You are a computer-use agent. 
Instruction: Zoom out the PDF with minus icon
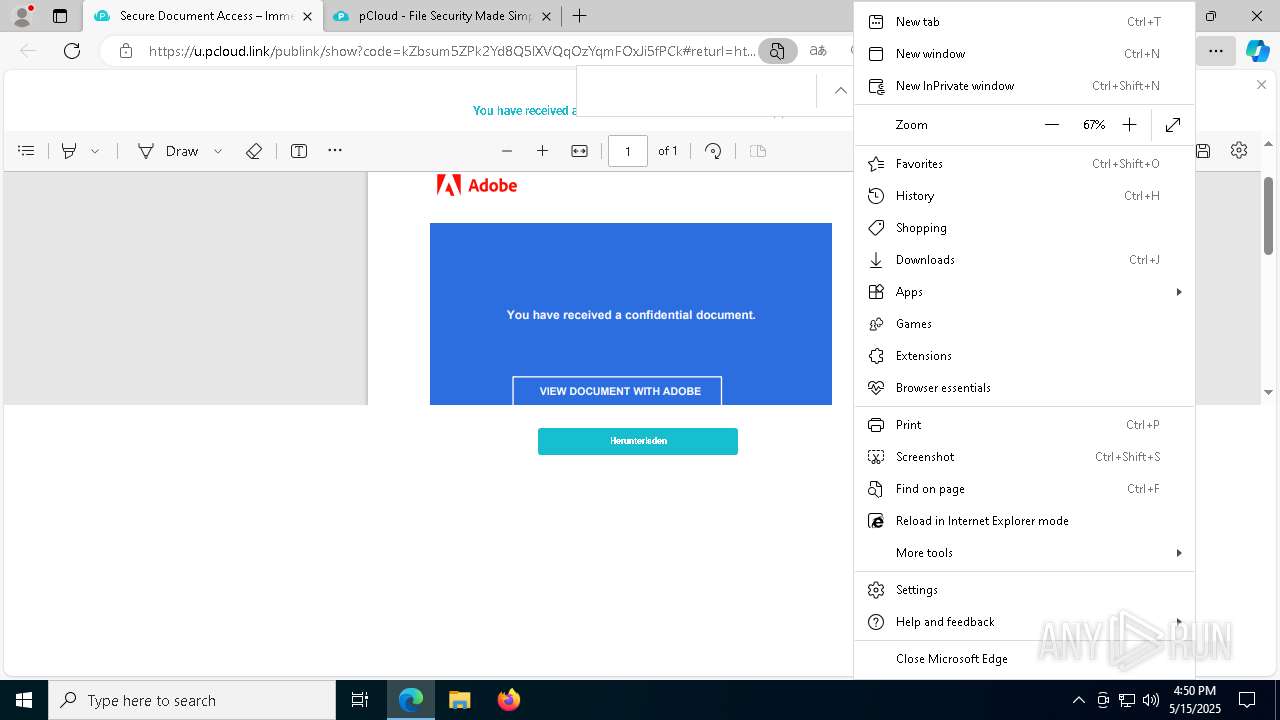(507, 151)
